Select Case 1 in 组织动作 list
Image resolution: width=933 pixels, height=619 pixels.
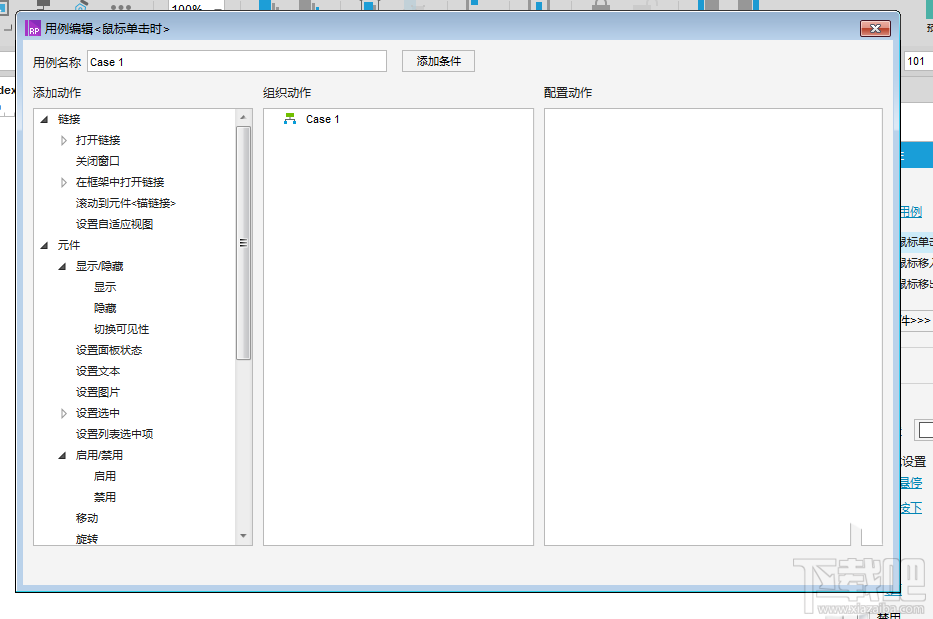tap(323, 119)
